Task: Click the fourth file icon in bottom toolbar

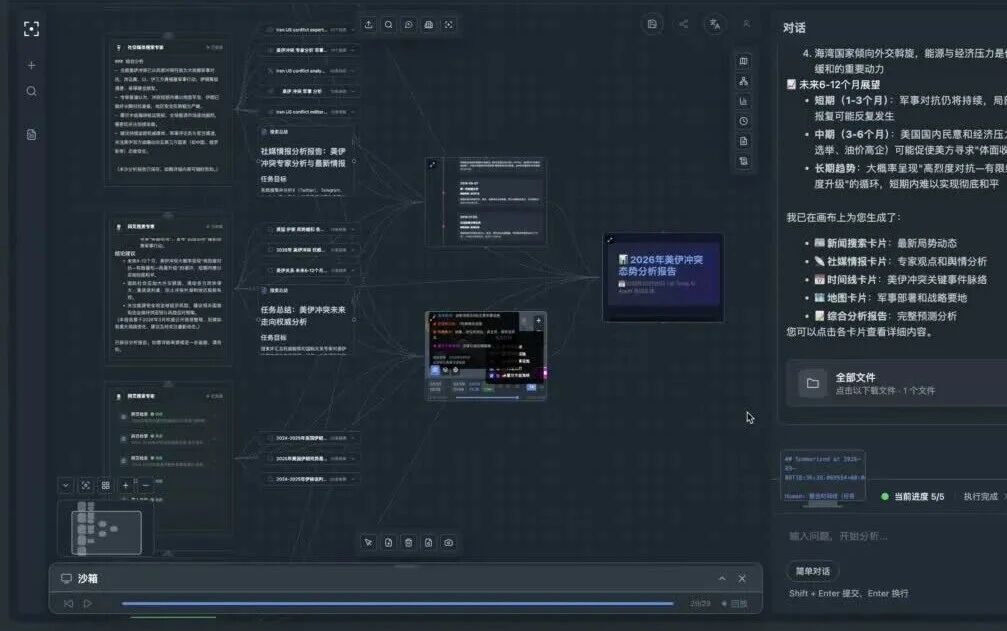Action: tap(428, 542)
